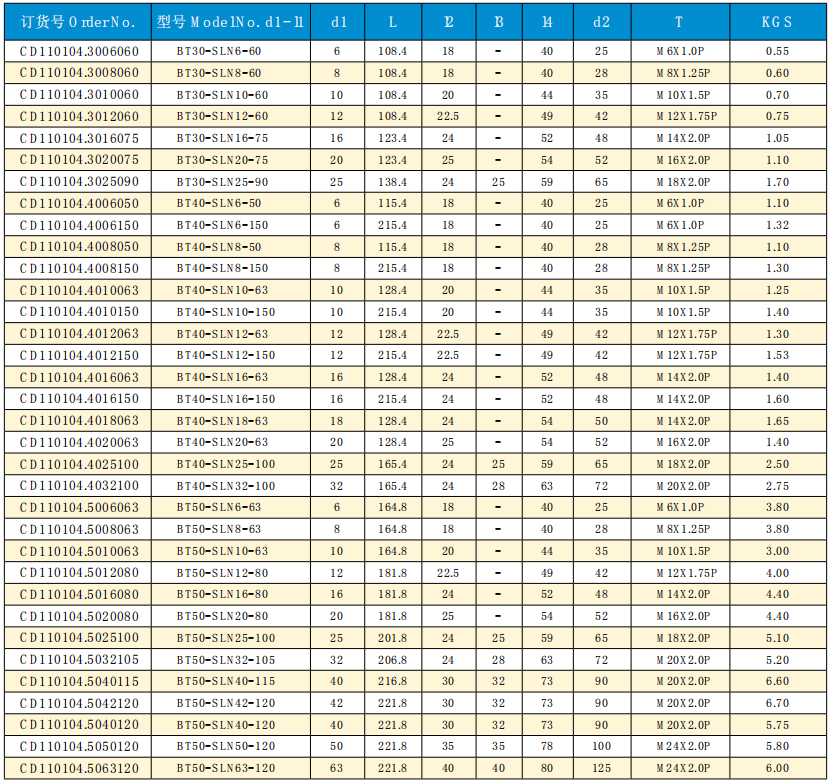Image resolution: width=833 pixels, height=782 pixels.
Task: Select order number CD110104.5008063
Action: pyautogui.click(x=79, y=529)
